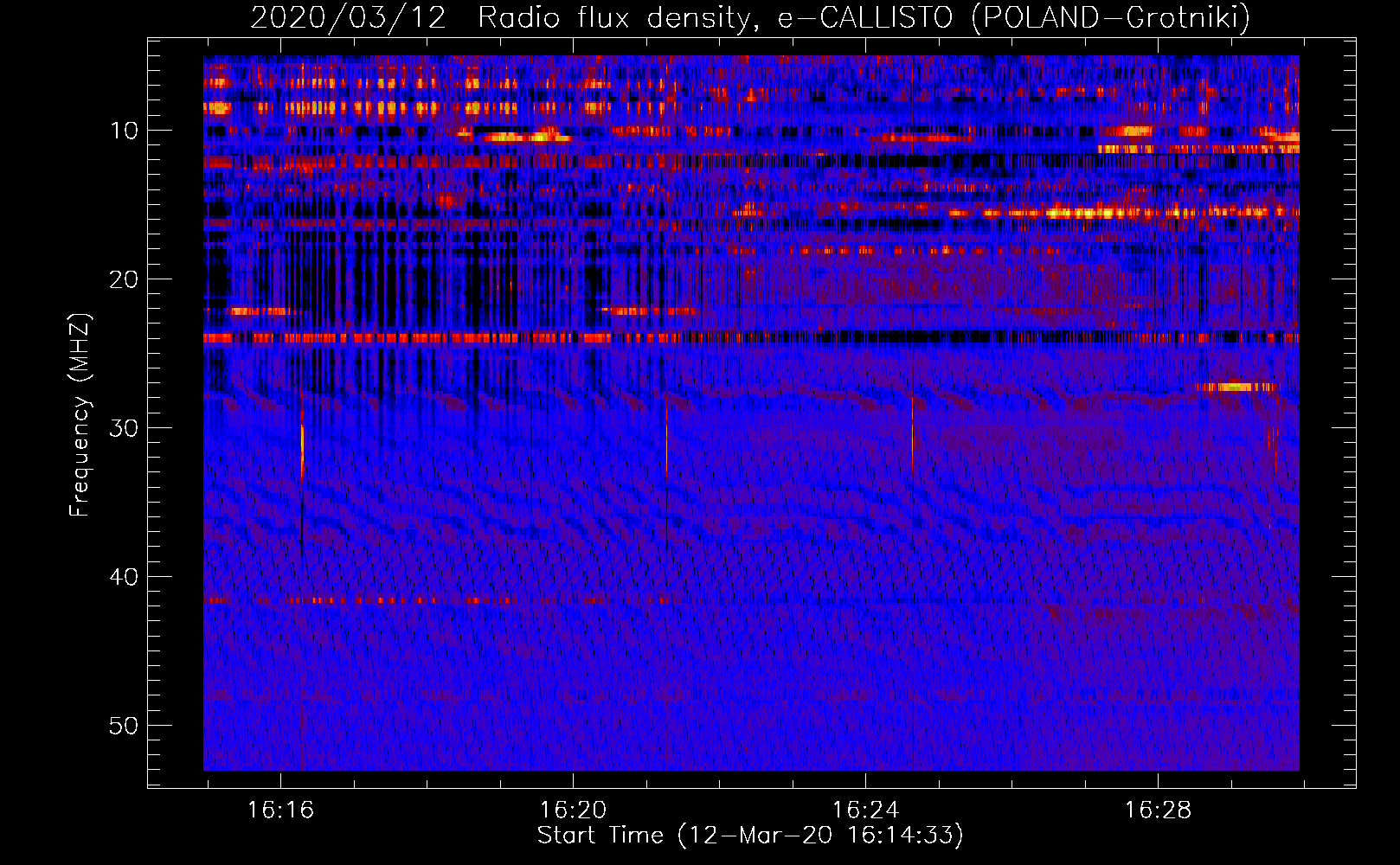
Task: Click the y-axis tick label "20"
Action: [x=124, y=279]
